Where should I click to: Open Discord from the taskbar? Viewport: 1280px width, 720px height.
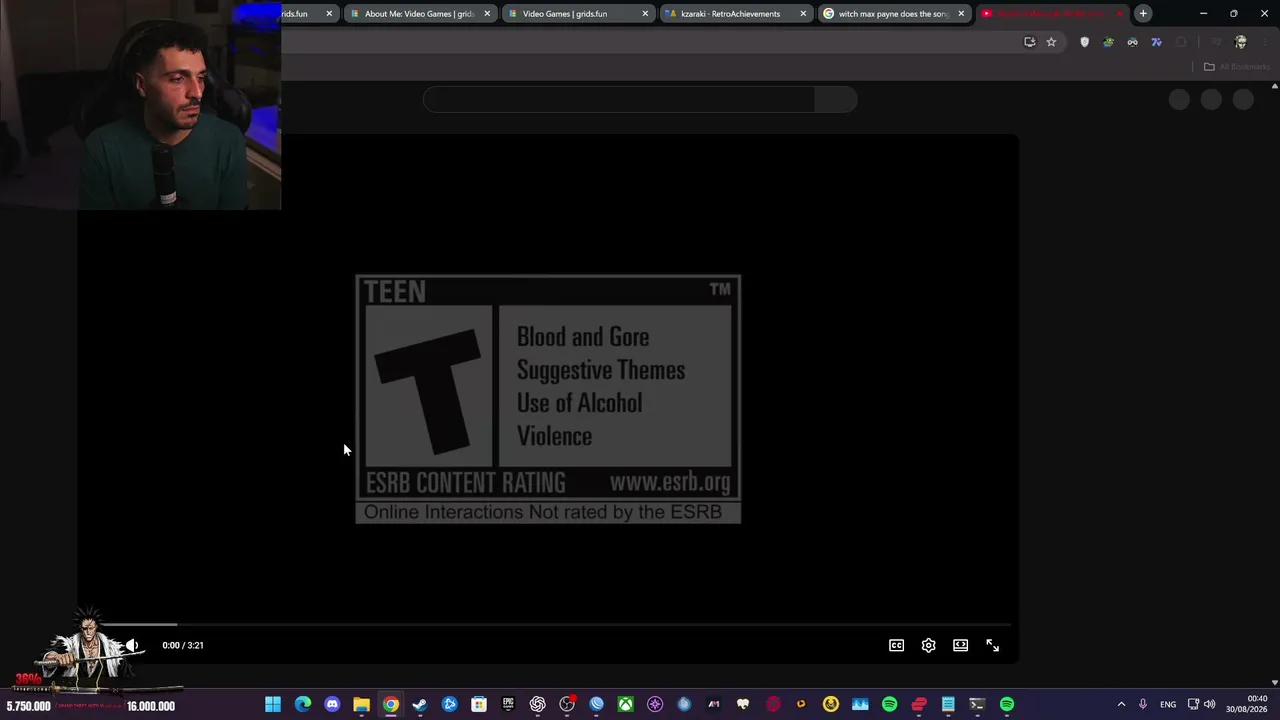click(332, 704)
